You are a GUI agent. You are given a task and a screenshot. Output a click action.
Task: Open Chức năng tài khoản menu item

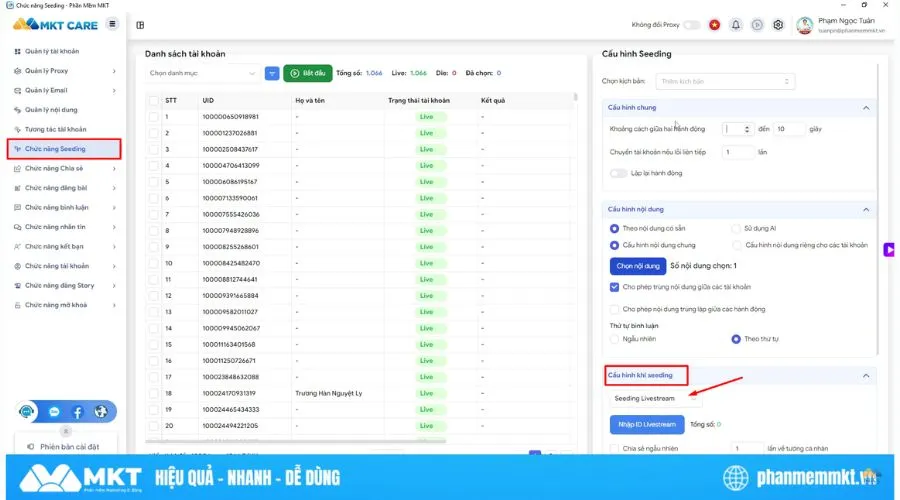(64, 266)
